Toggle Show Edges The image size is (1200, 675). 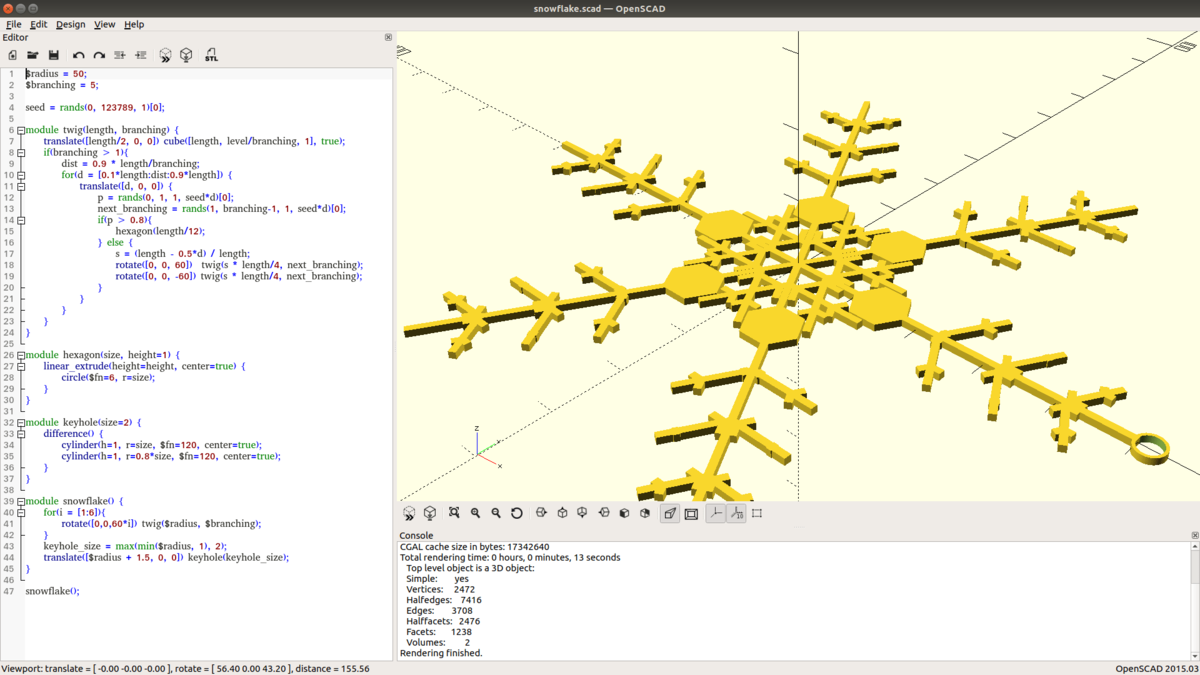coord(757,513)
